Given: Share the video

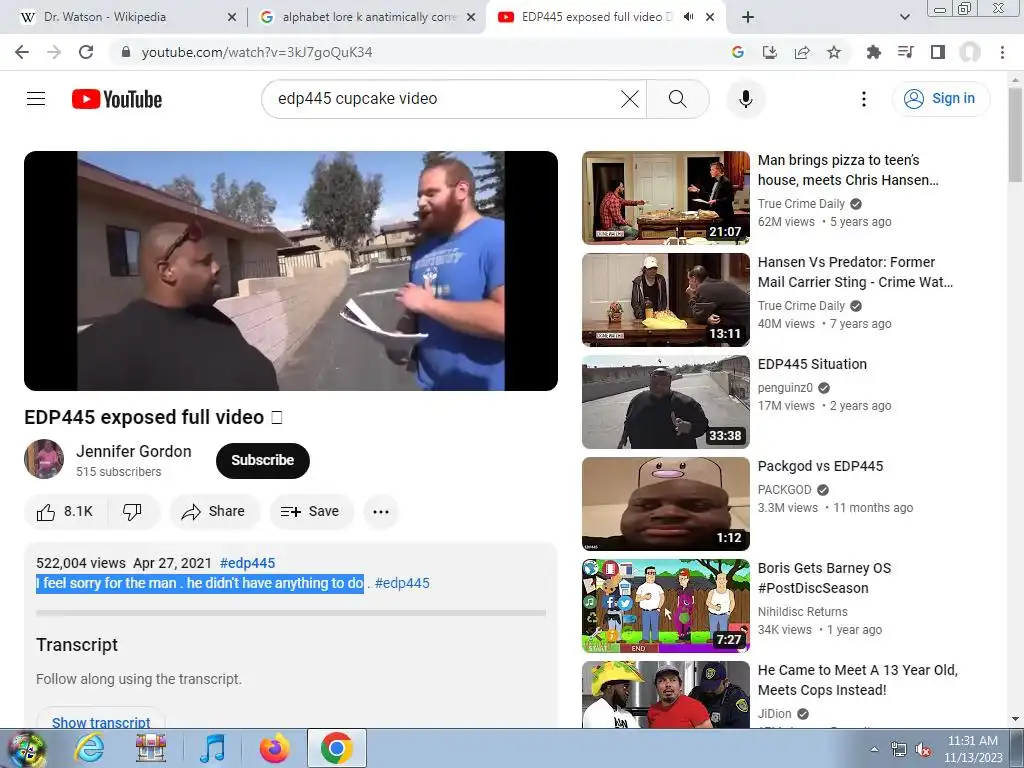Looking at the screenshot, I should click(214, 511).
